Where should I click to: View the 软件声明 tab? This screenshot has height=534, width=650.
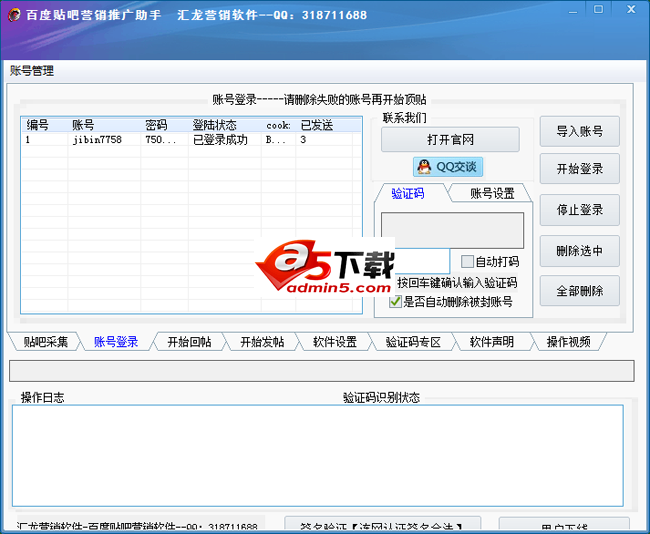tap(492, 342)
